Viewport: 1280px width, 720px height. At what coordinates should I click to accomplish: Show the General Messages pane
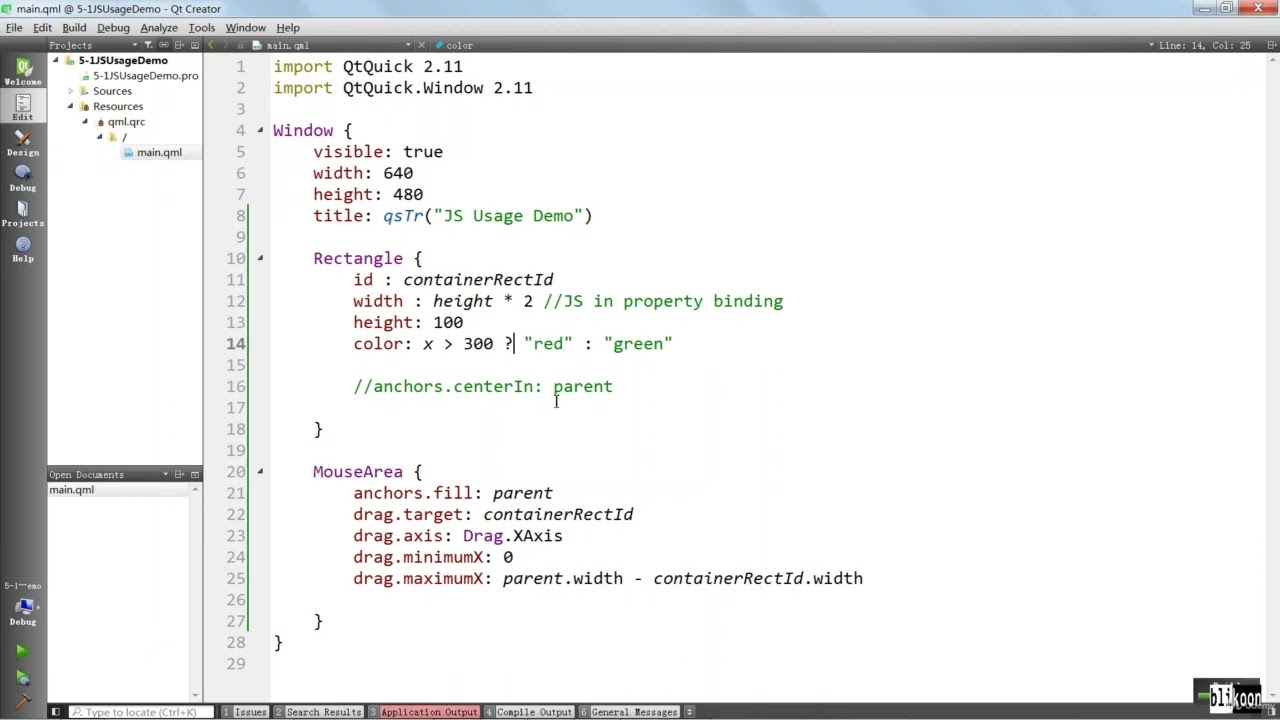click(629, 712)
